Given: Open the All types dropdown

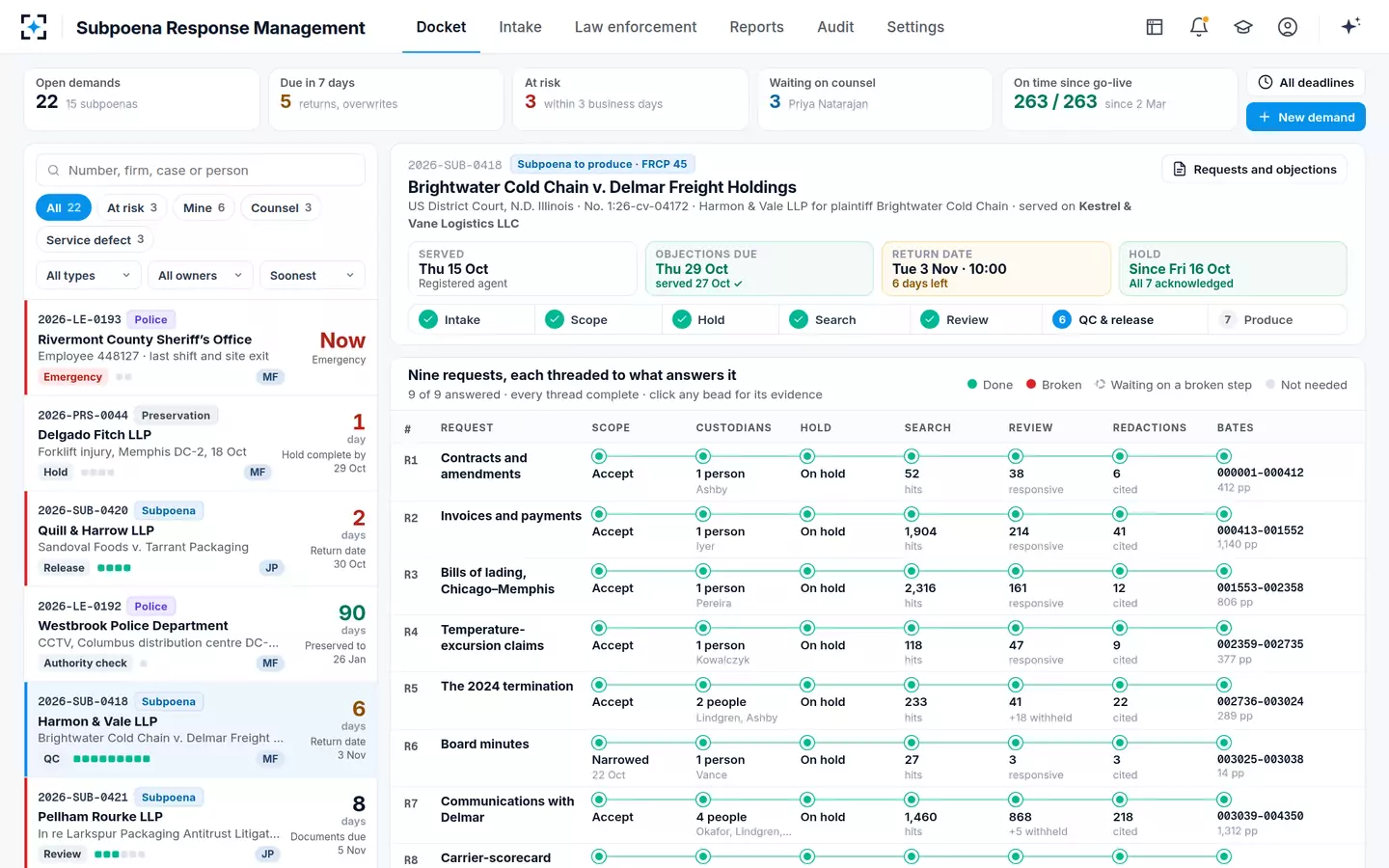Looking at the screenshot, I should point(89,275).
